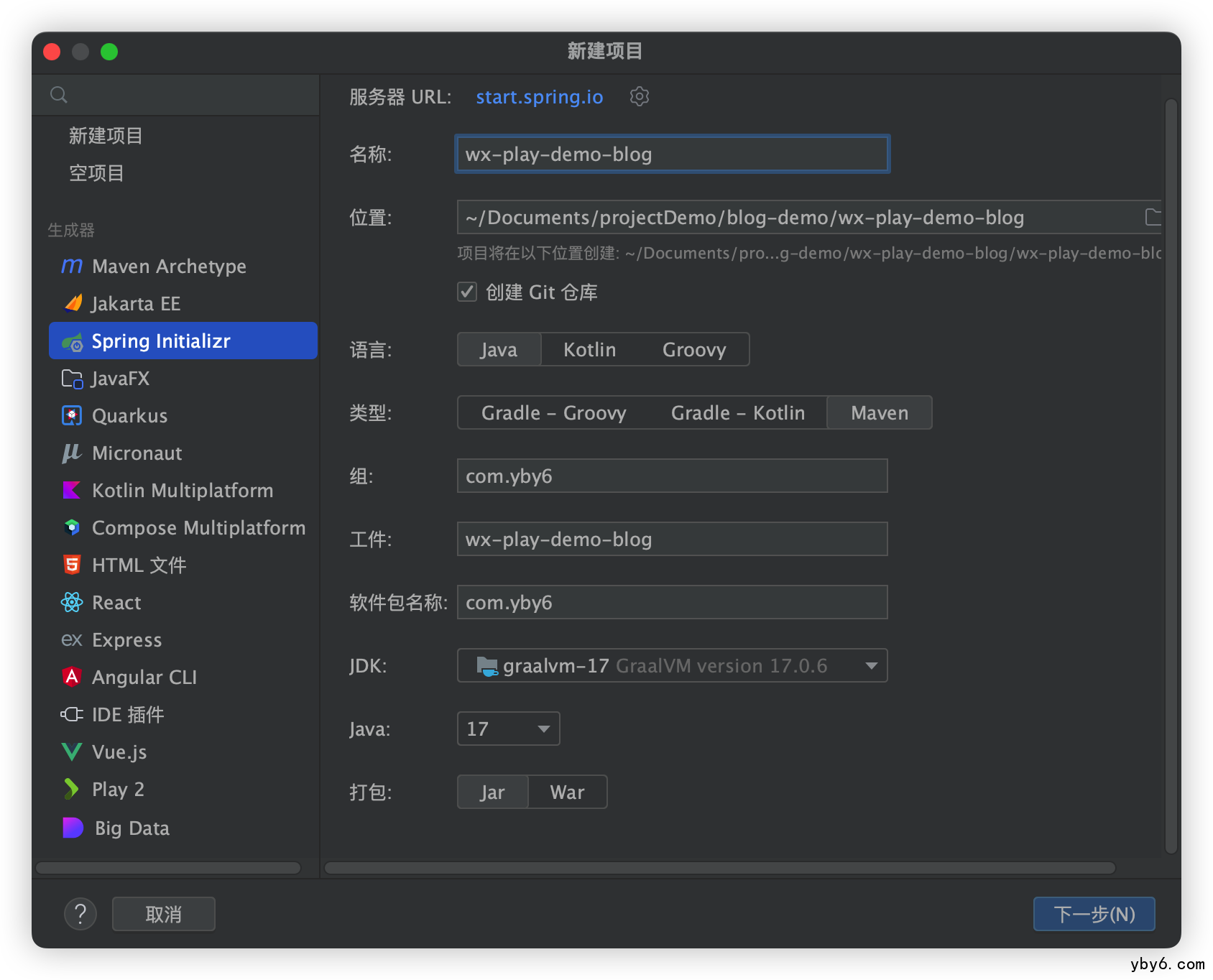Click the Maven Archetype icon

click(x=72, y=266)
